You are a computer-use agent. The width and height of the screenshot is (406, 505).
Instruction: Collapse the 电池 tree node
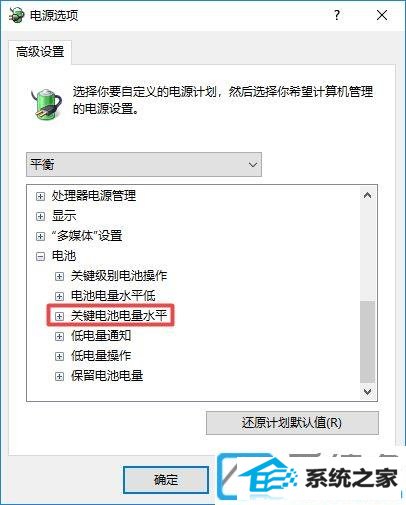40,256
